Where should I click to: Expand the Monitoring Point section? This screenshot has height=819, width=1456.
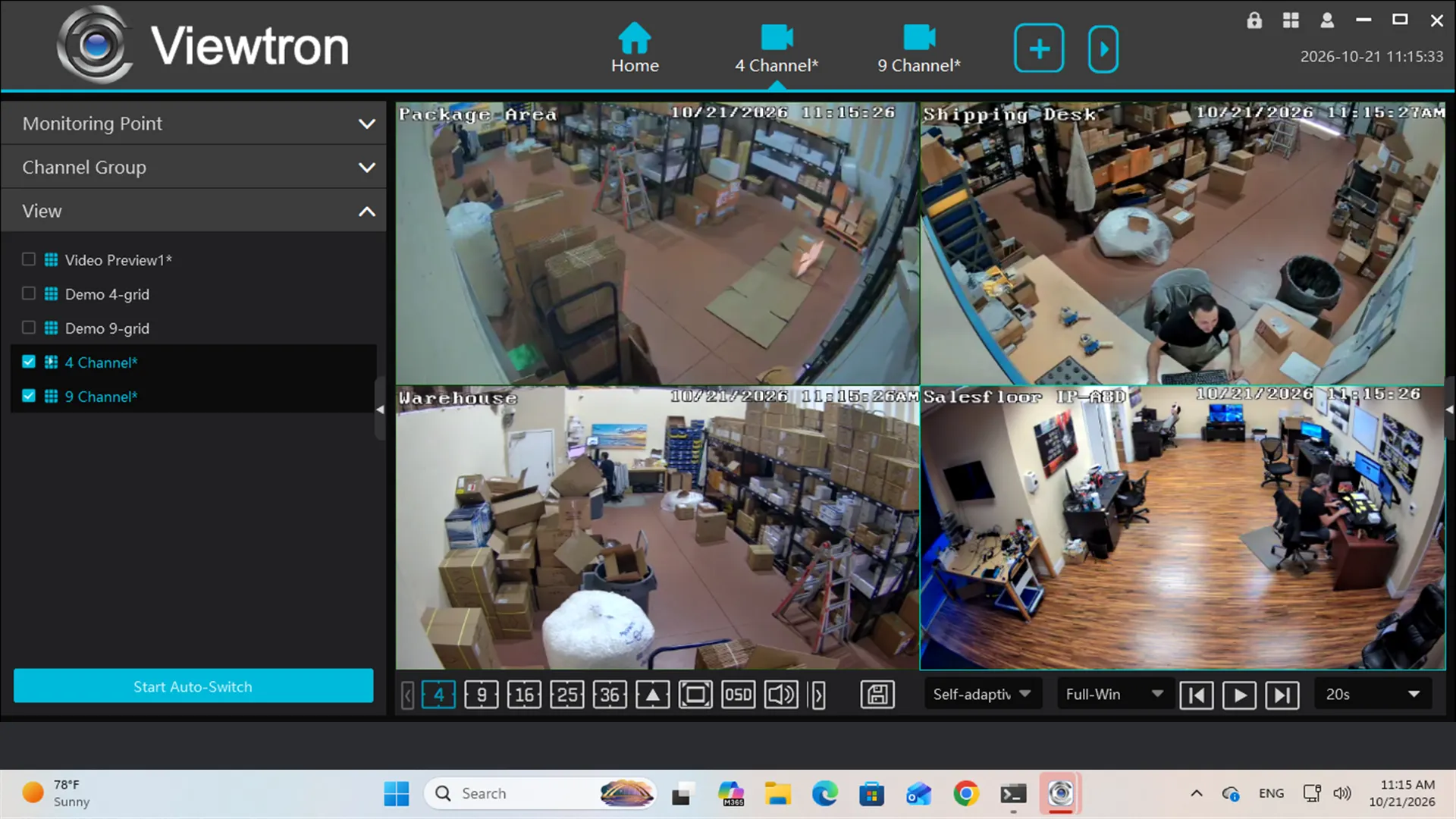click(x=193, y=124)
